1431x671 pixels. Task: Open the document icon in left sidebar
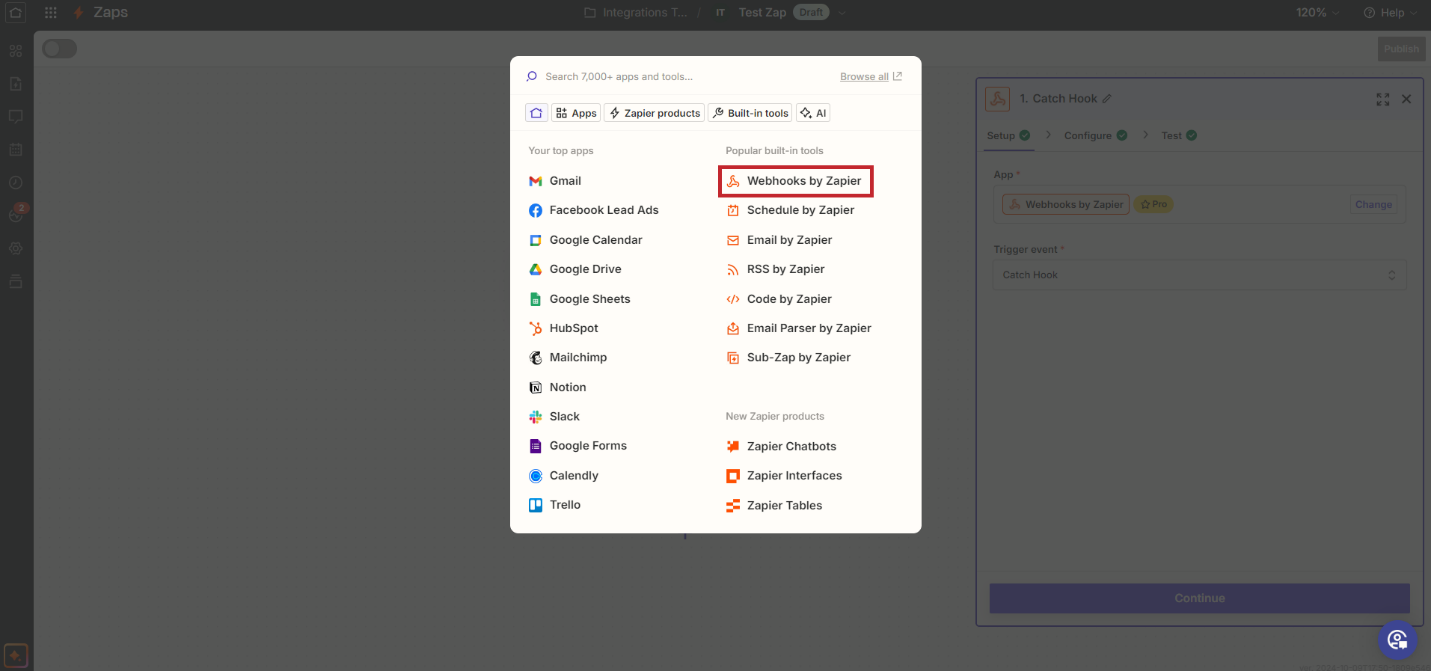16,84
